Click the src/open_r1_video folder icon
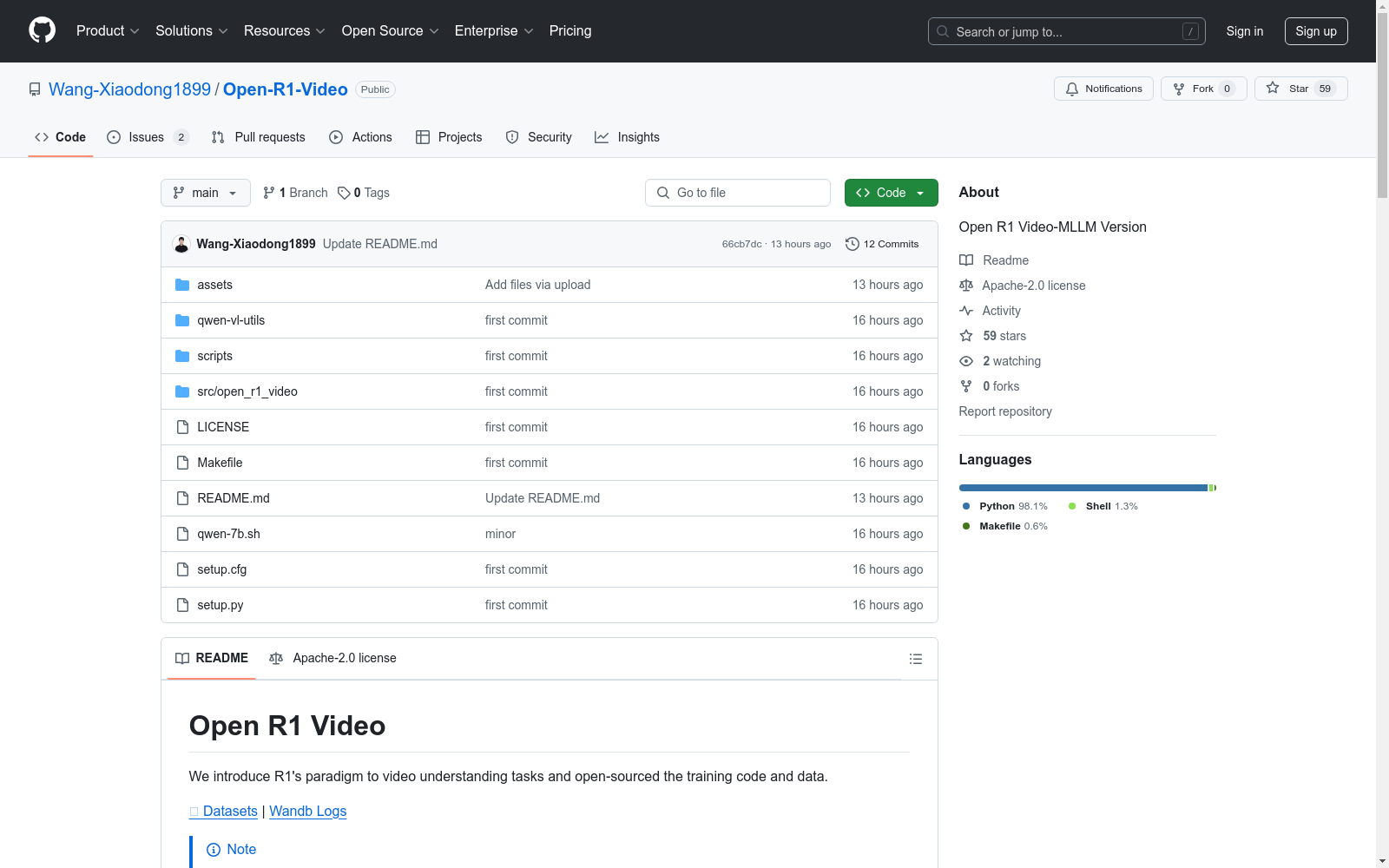The height and width of the screenshot is (868, 1389). click(182, 391)
